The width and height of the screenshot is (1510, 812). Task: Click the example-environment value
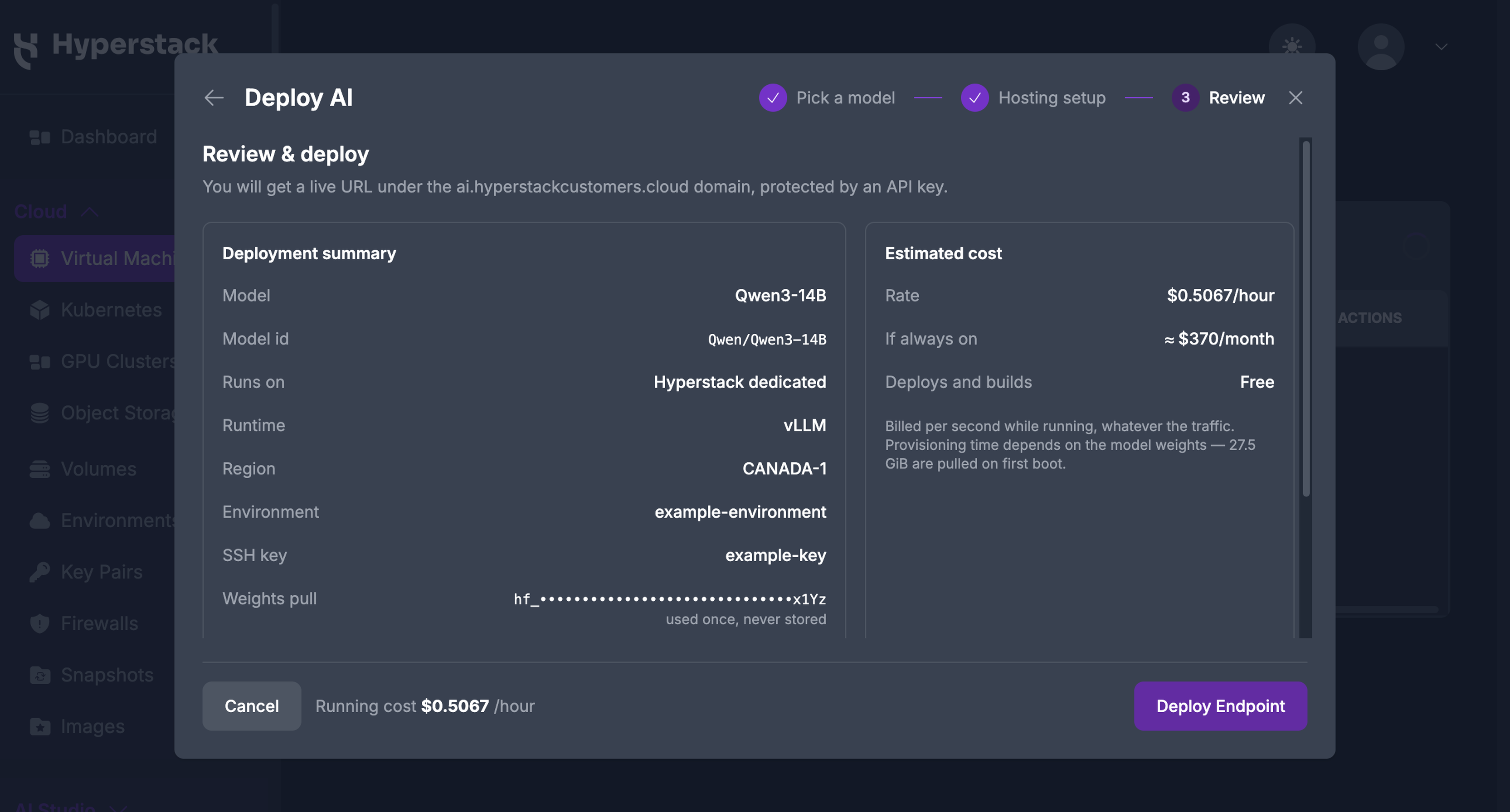pos(740,512)
